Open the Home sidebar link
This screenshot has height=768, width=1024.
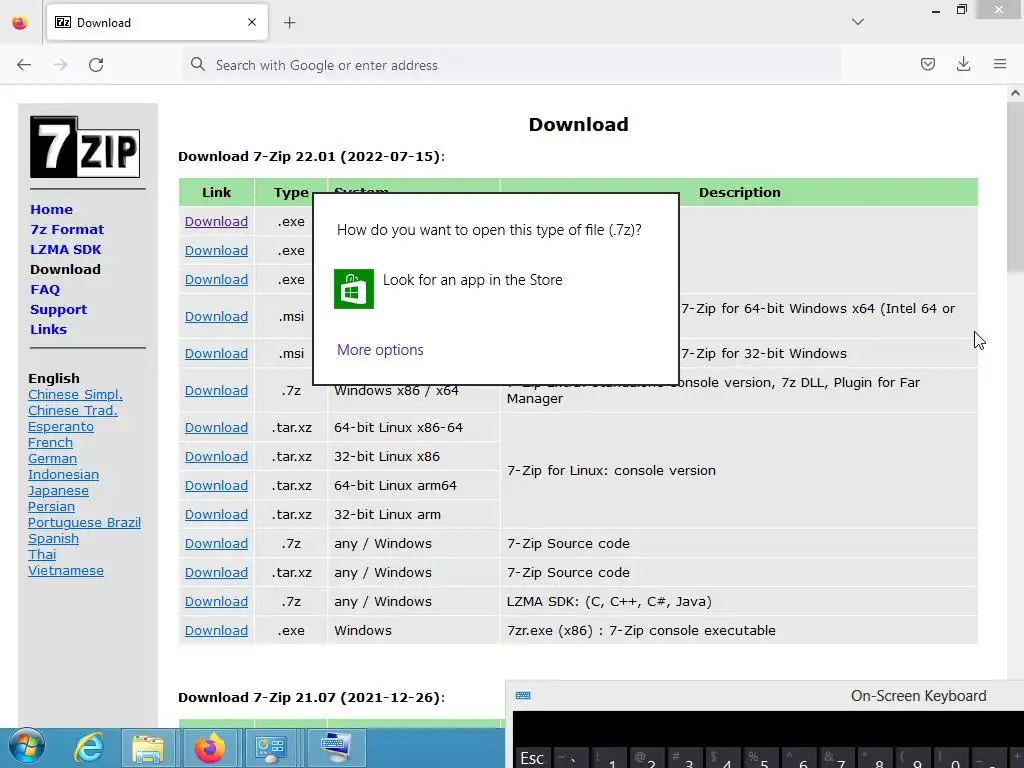pos(52,210)
